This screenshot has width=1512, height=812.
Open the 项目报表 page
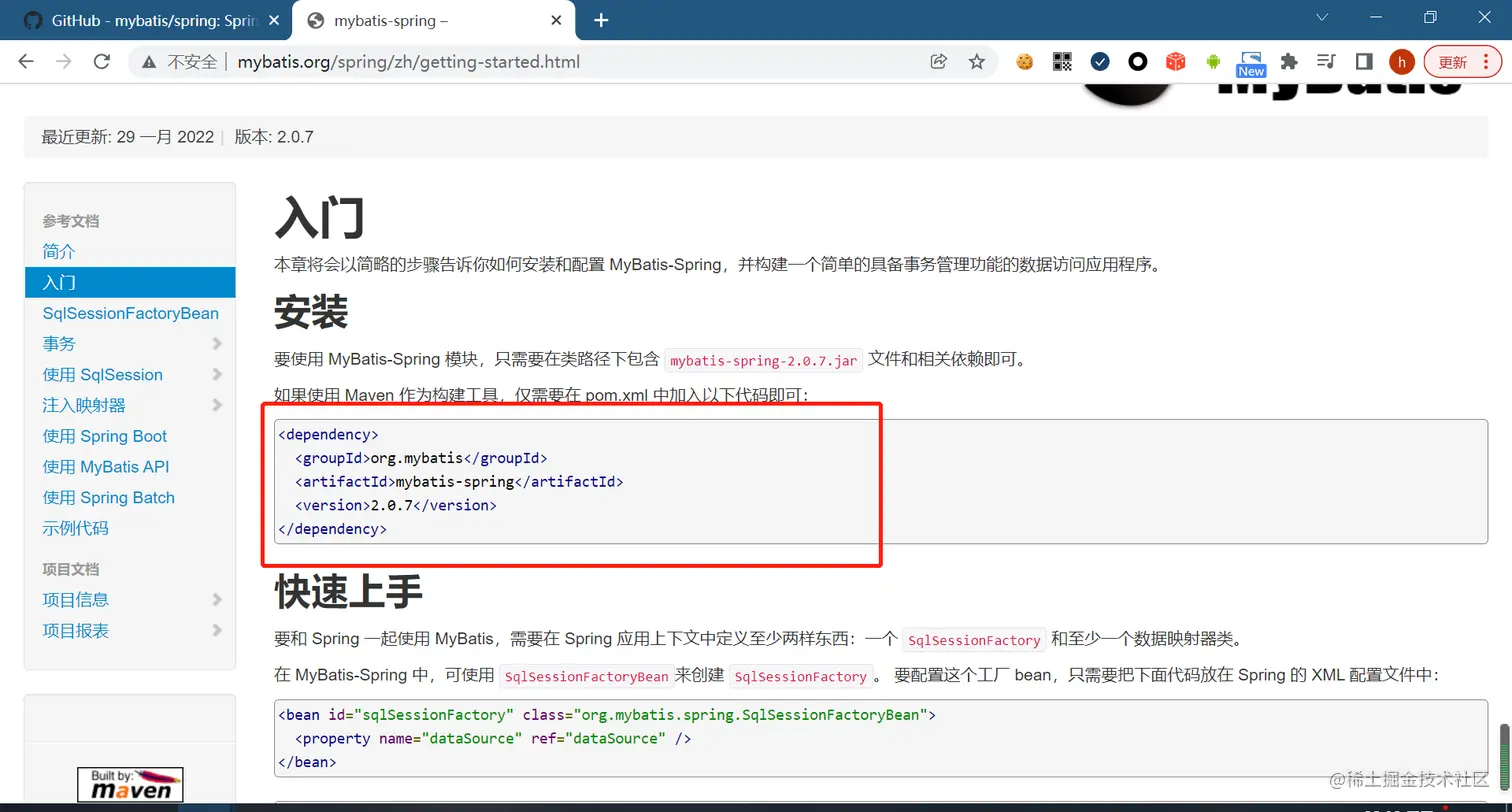(75, 631)
